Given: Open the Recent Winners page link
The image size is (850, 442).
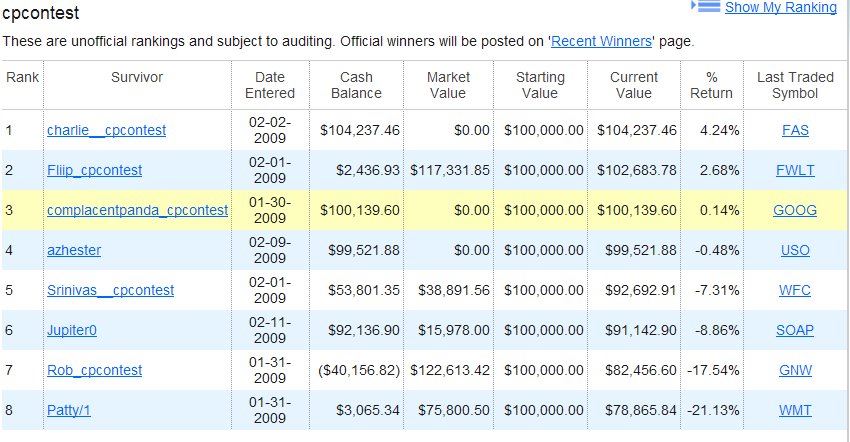Looking at the screenshot, I should point(601,41).
